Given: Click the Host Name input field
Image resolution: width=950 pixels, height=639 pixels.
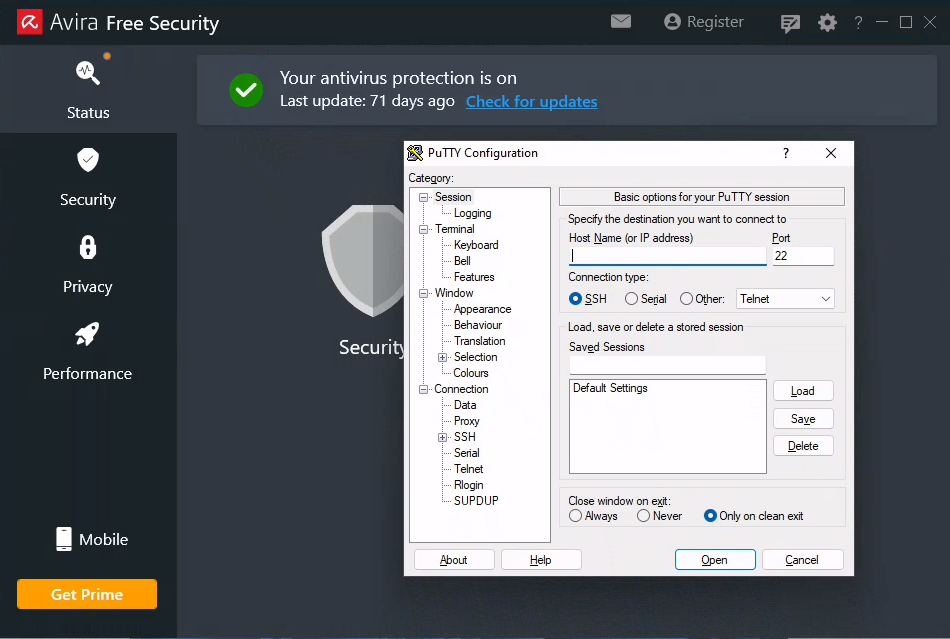Looking at the screenshot, I should click(668, 256).
